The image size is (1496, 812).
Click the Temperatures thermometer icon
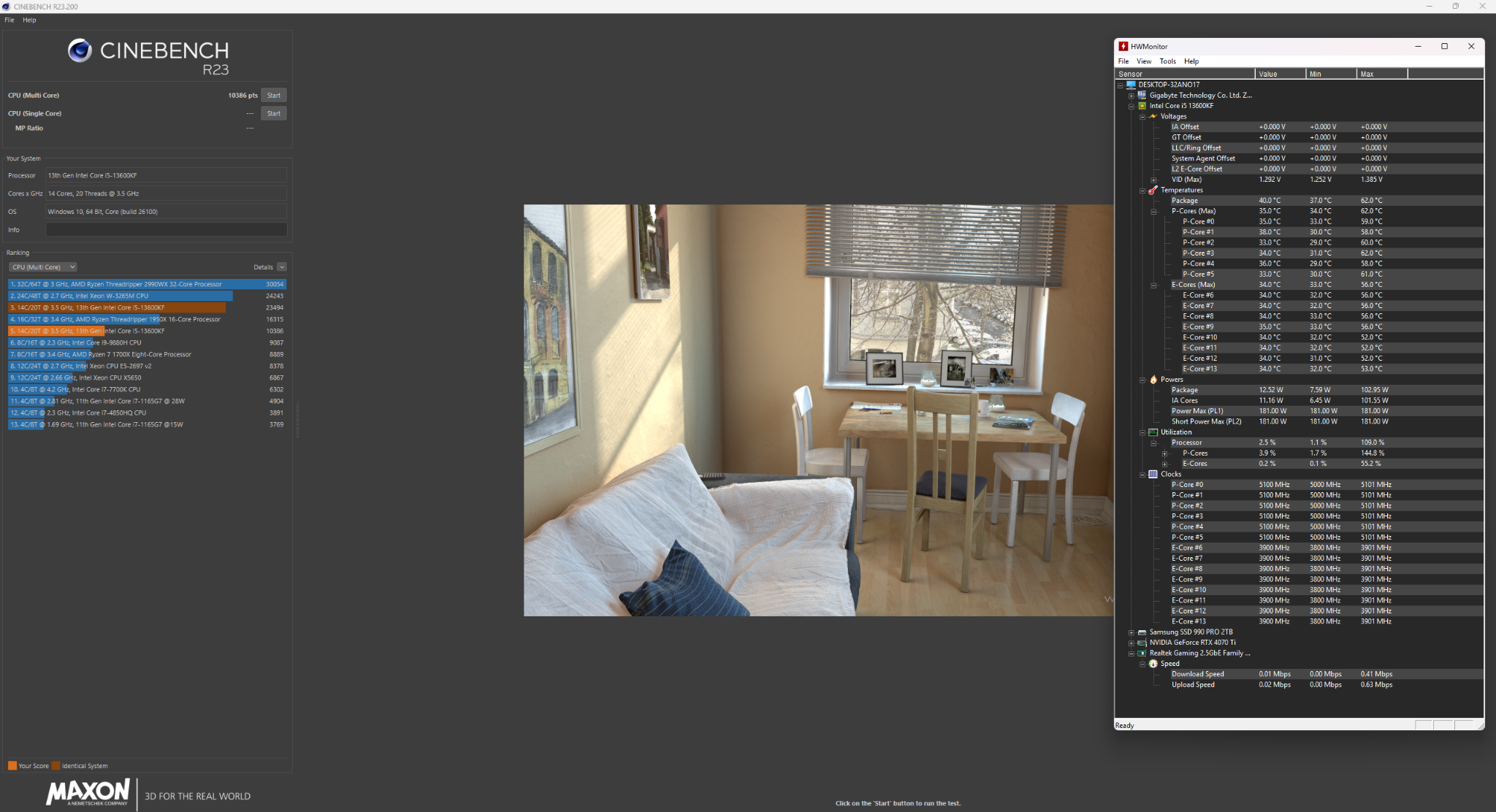point(1153,190)
